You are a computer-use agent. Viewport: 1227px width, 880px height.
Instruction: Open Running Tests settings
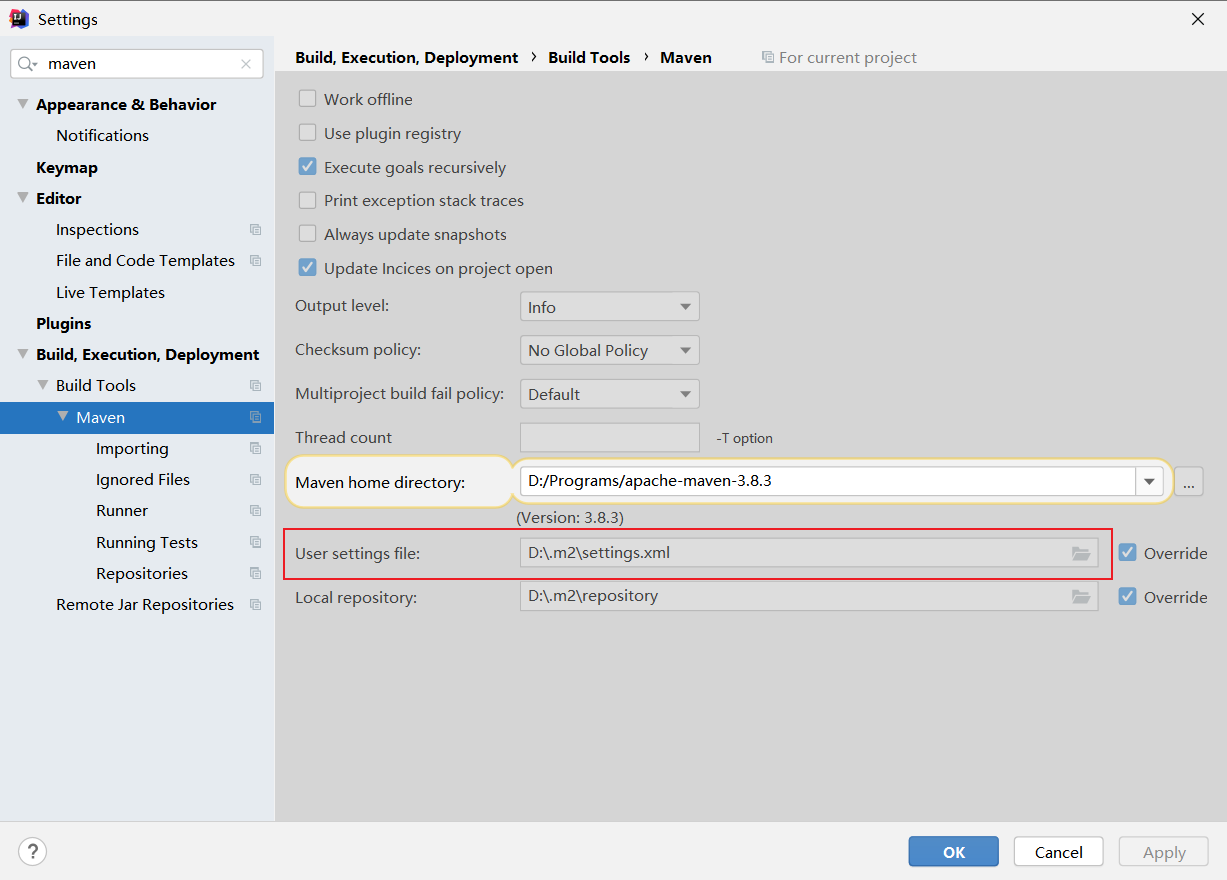click(x=147, y=543)
